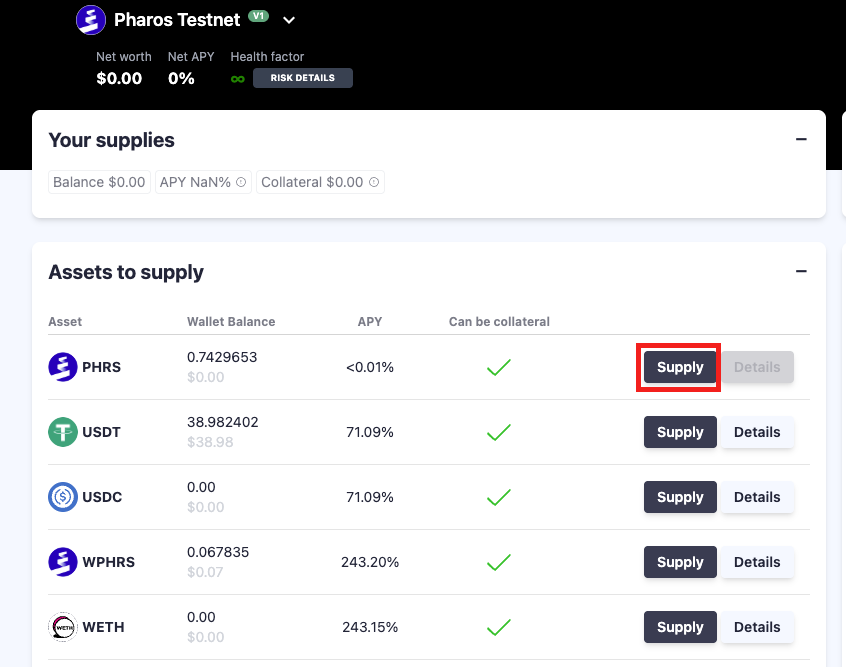This screenshot has width=846, height=667.
Task: Supply PHRS asset
Action: tap(680, 367)
